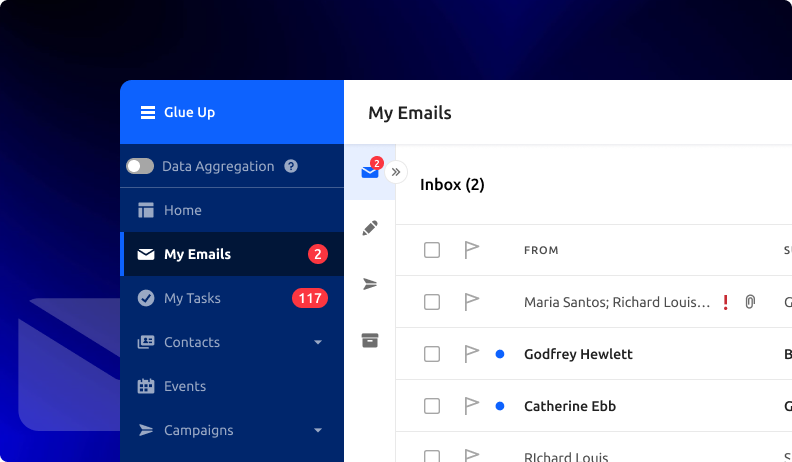Expand the Contacts submenu arrow

click(x=318, y=342)
